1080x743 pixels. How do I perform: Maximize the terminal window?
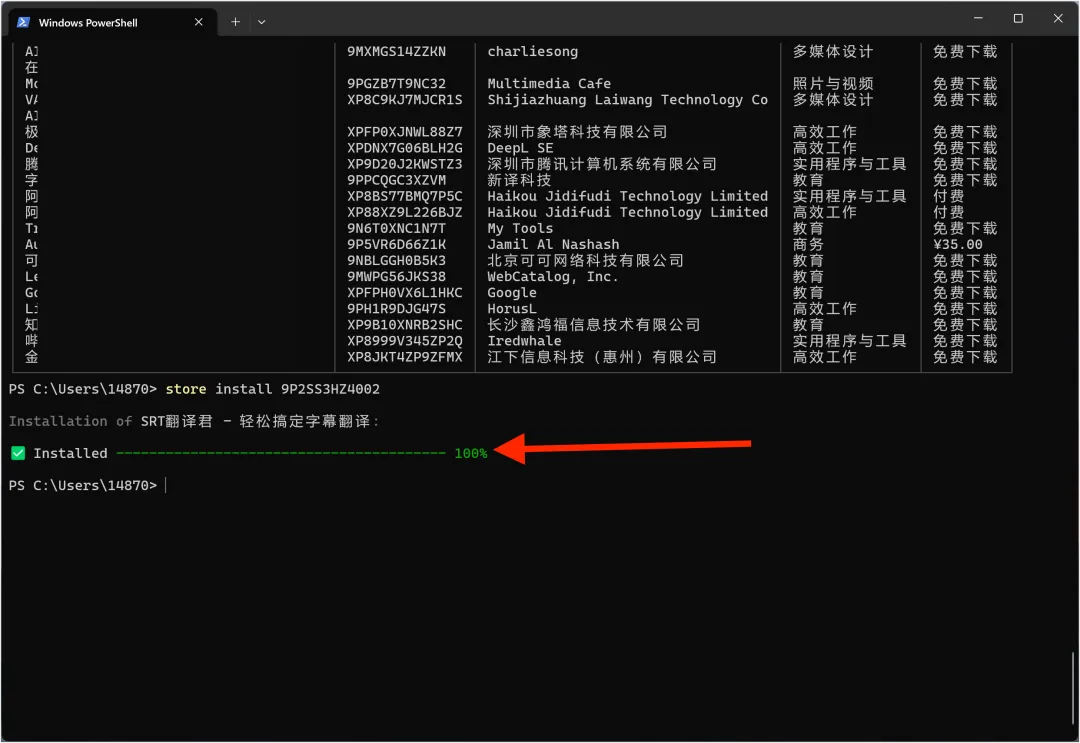1018,18
